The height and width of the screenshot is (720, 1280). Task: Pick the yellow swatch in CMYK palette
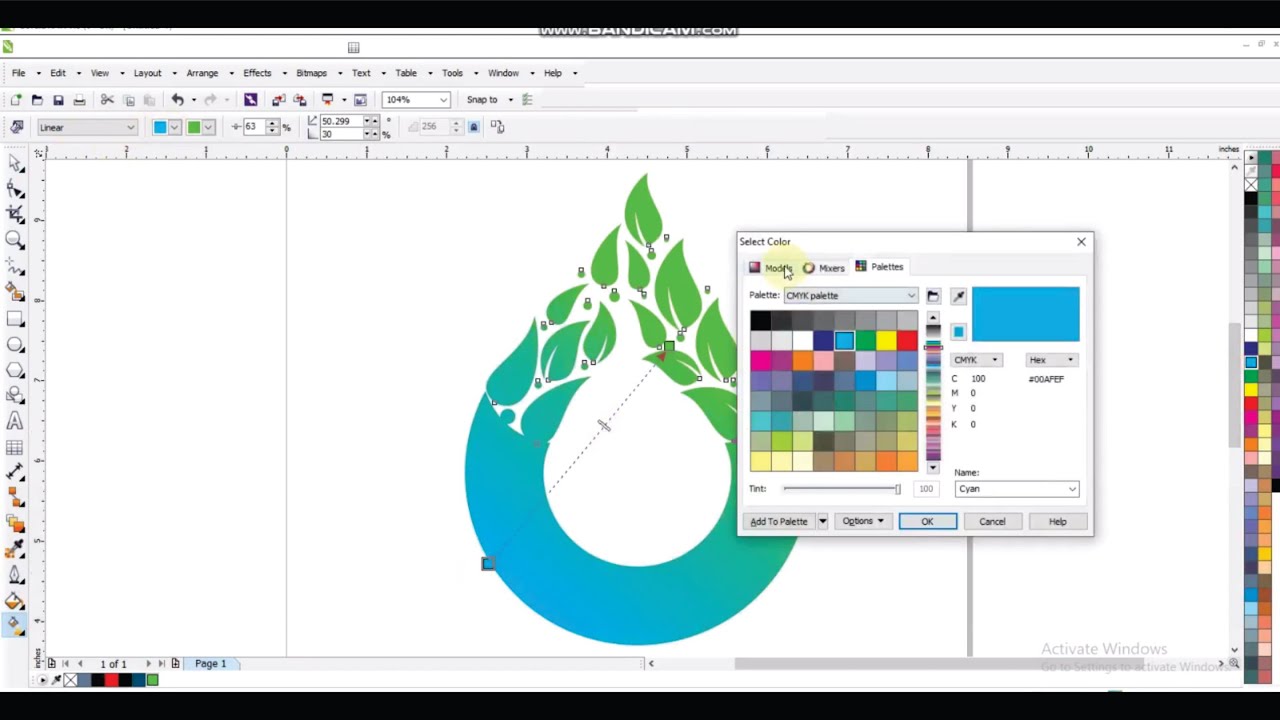pos(886,342)
